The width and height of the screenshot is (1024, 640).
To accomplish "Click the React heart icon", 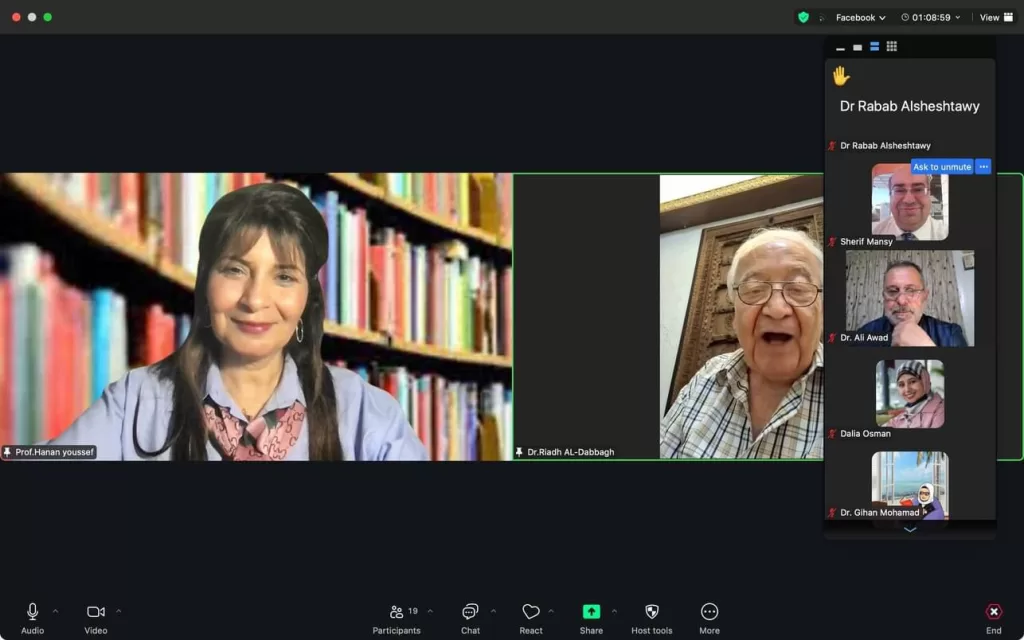I will pos(531,612).
